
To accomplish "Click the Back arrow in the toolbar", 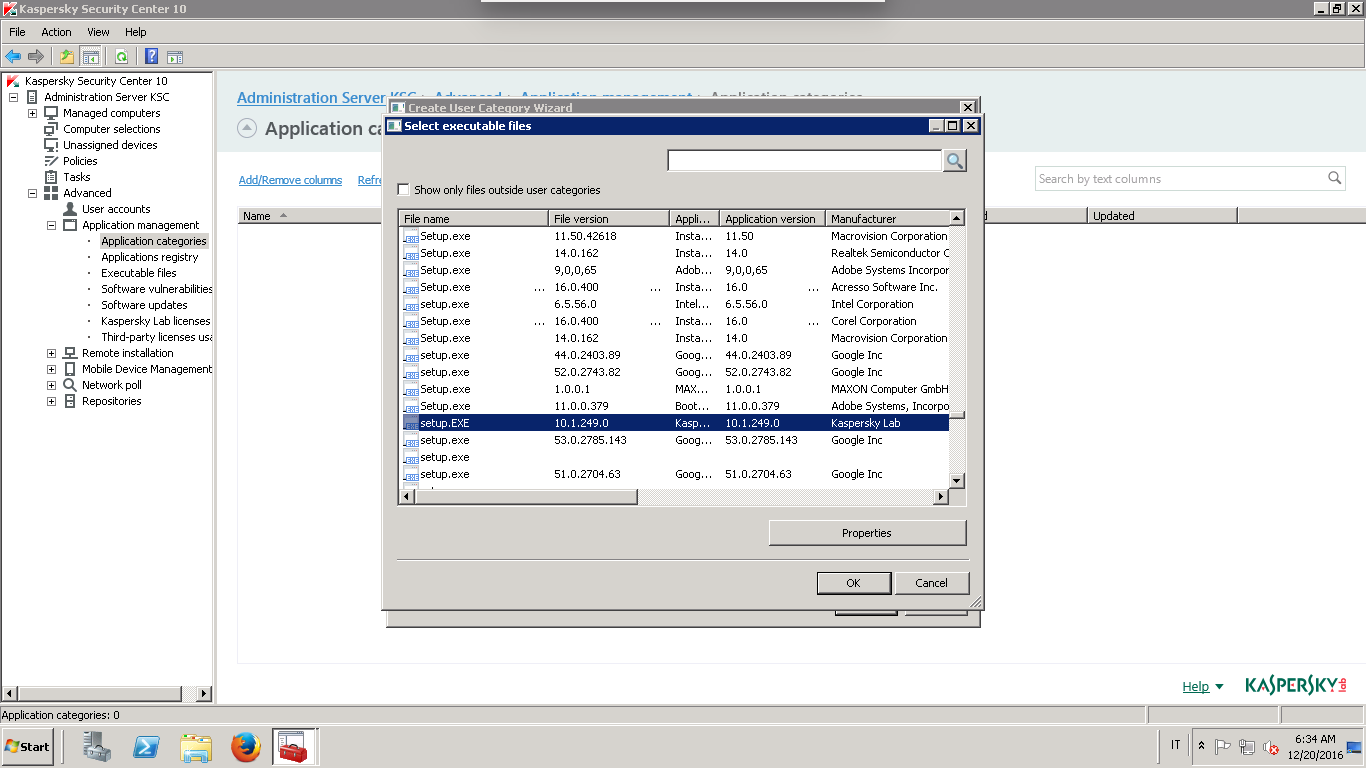I will 13,56.
